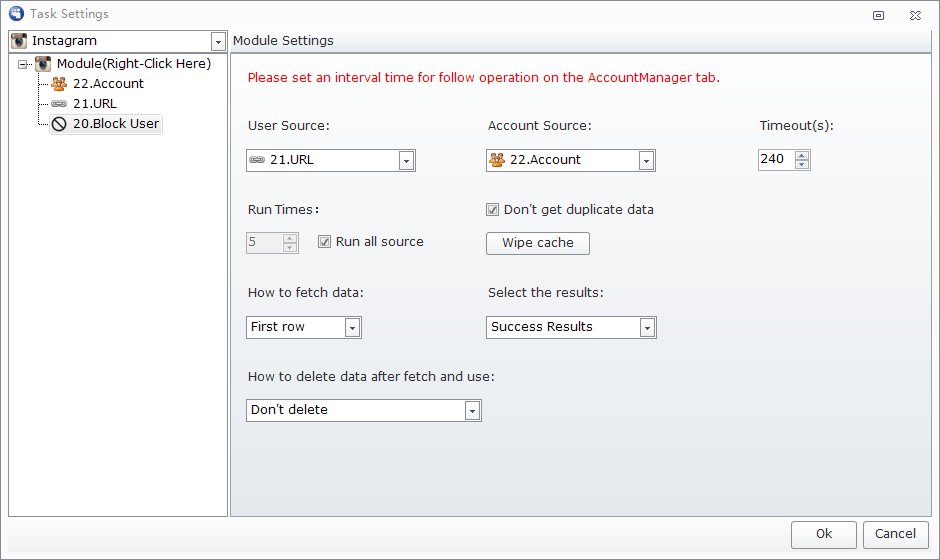This screenshot has width=940, height=560.
Task: Toggle Don't get duplicate data checkbox
Action: [492, 210]
